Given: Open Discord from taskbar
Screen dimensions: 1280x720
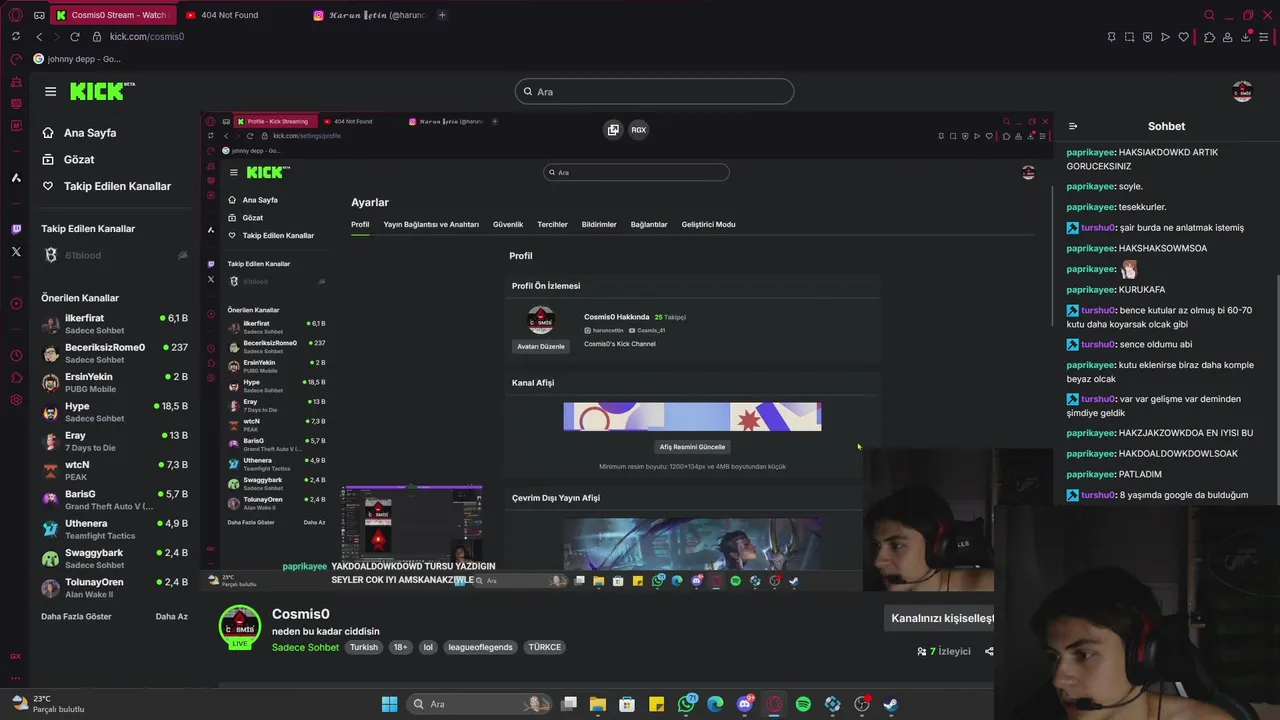Looking at the screenshot, I should (745, 704).
